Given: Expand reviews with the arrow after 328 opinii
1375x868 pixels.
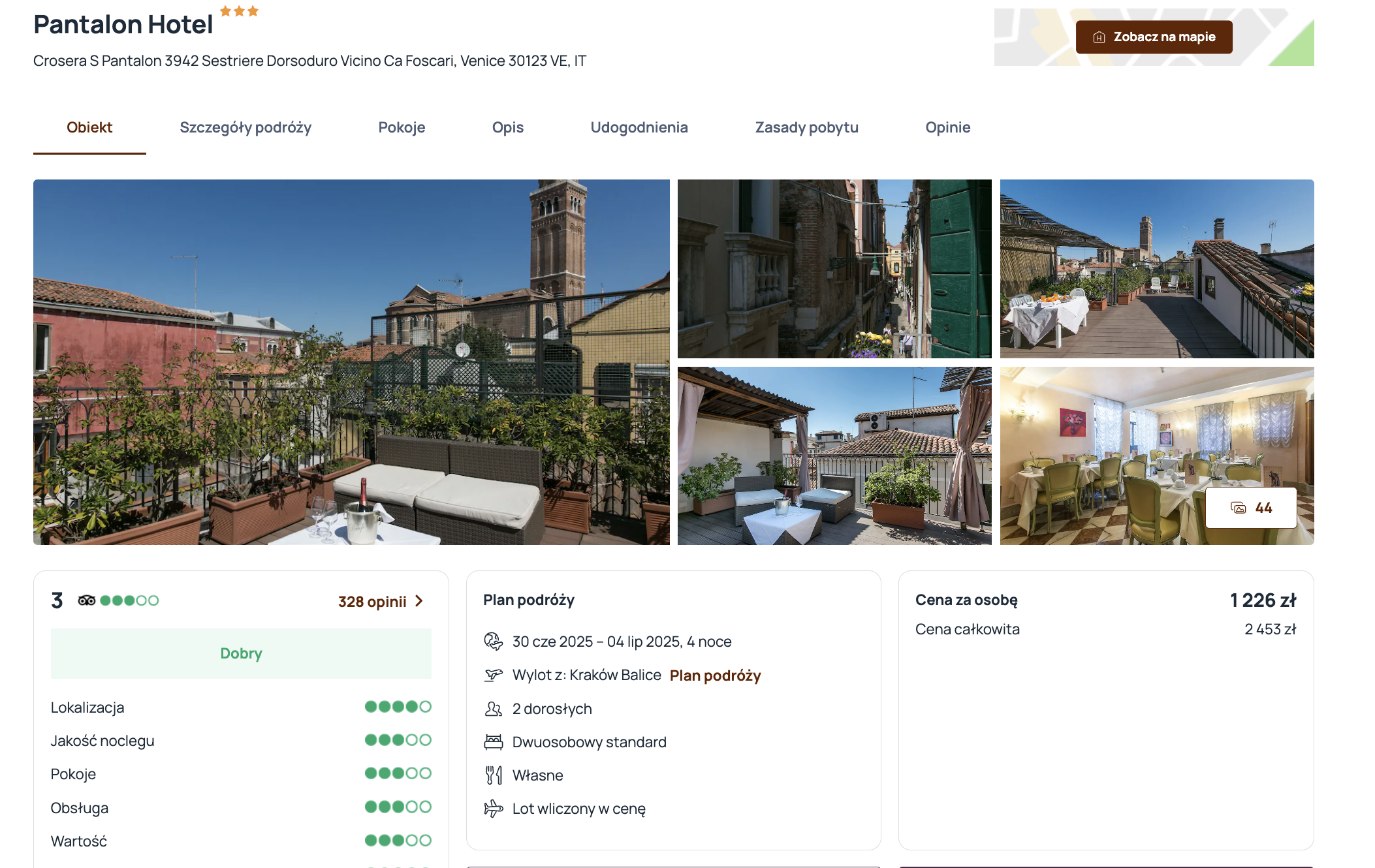Looking at the screenshot, I should (x=419, y=601).
